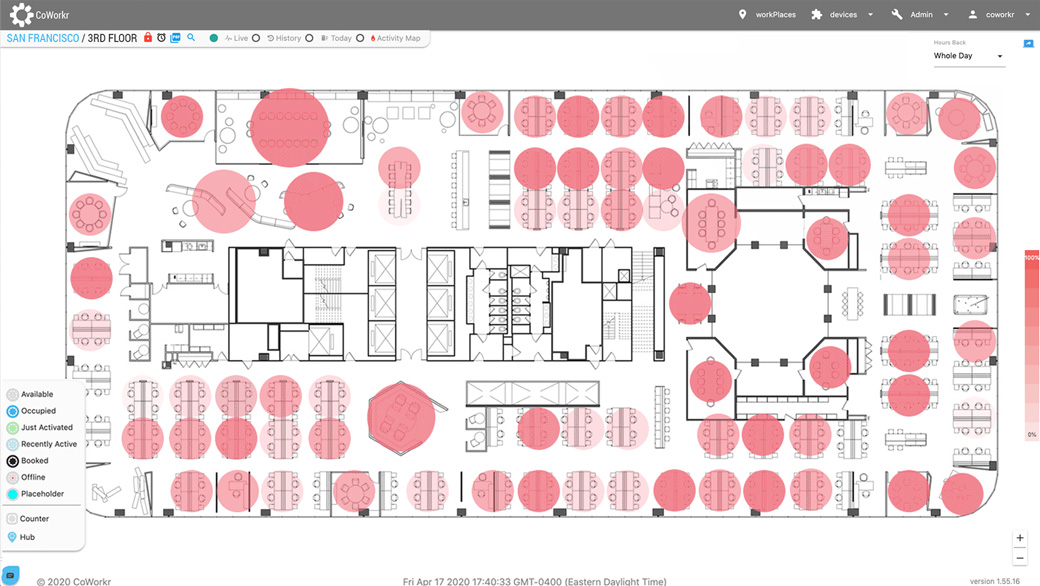Click the Hub legend pin icon
1040x586 pixels.
point(12,537)
